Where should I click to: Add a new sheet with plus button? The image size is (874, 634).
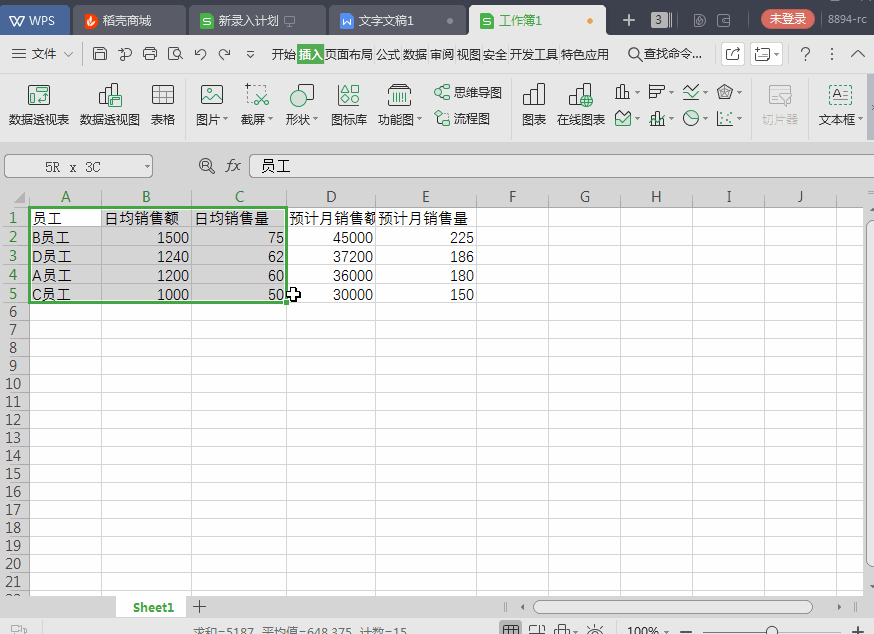coord(199,606)
